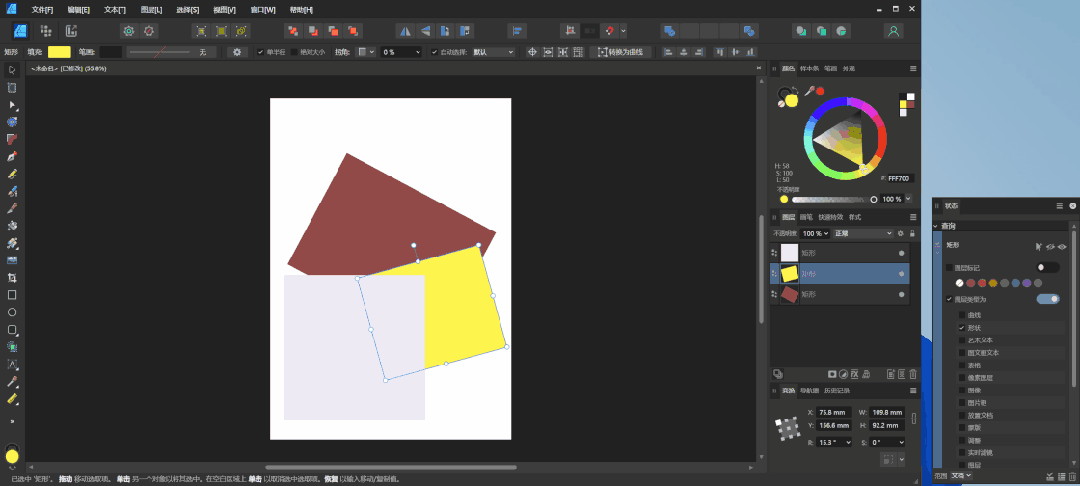This screenshot has height=486, width=1080.
Task: Open the 窗口 menu
Action: click(x=262, y=10)
